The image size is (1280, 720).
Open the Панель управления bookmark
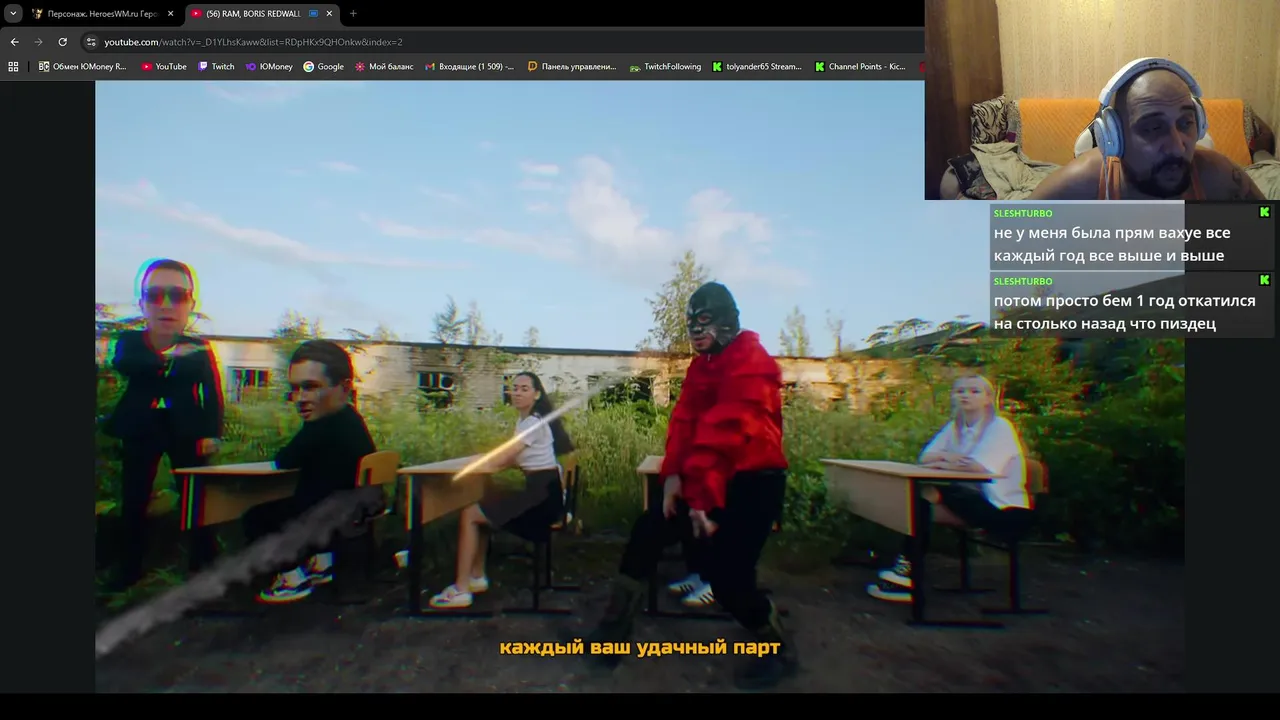(572, 67)
